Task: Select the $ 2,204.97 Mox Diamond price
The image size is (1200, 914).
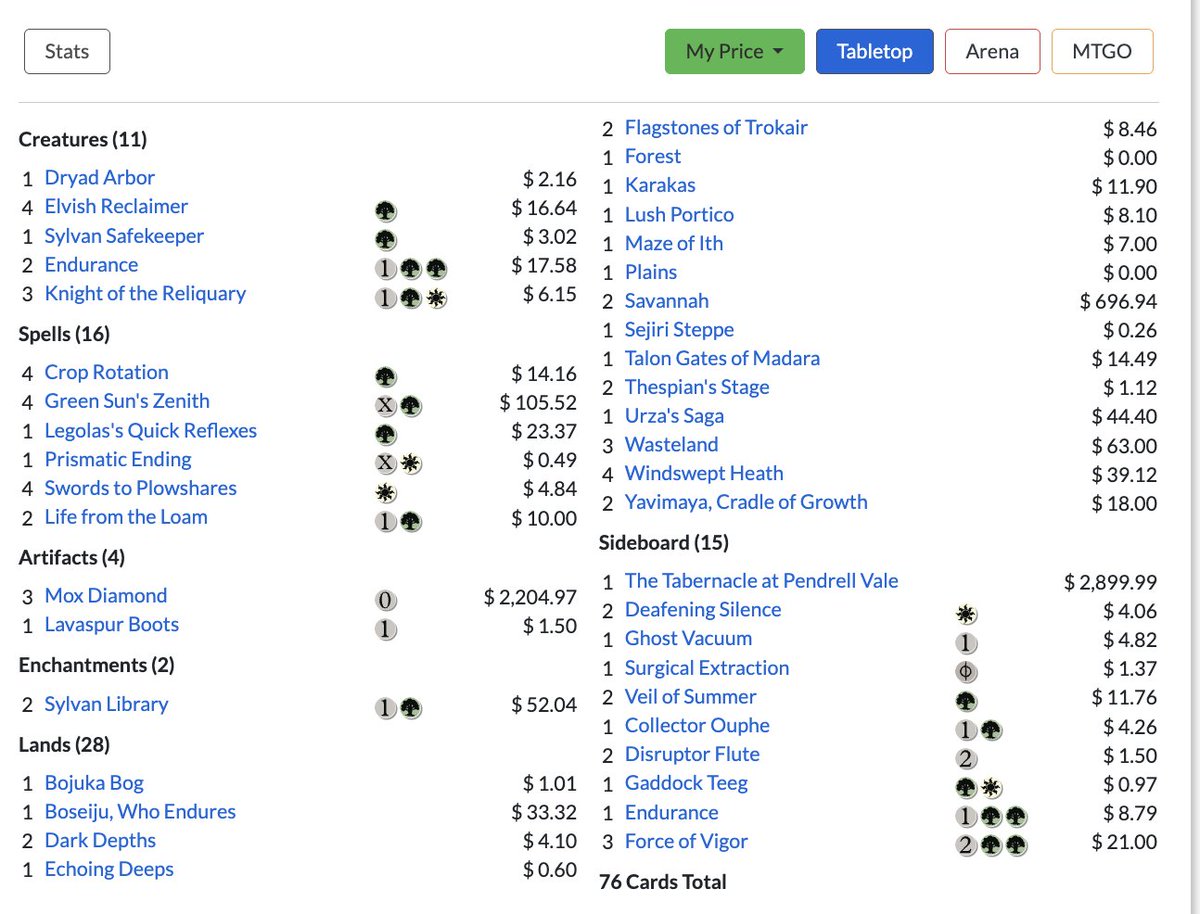Action: click(x=530, y=597)
